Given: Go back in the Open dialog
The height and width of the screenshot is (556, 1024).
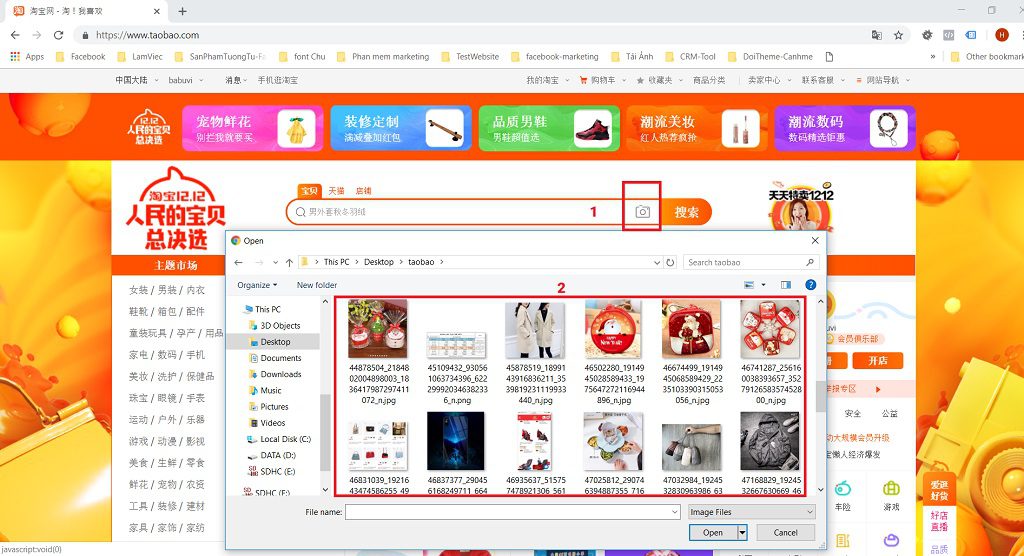Looking at the screenshot, I should point(239,263).
